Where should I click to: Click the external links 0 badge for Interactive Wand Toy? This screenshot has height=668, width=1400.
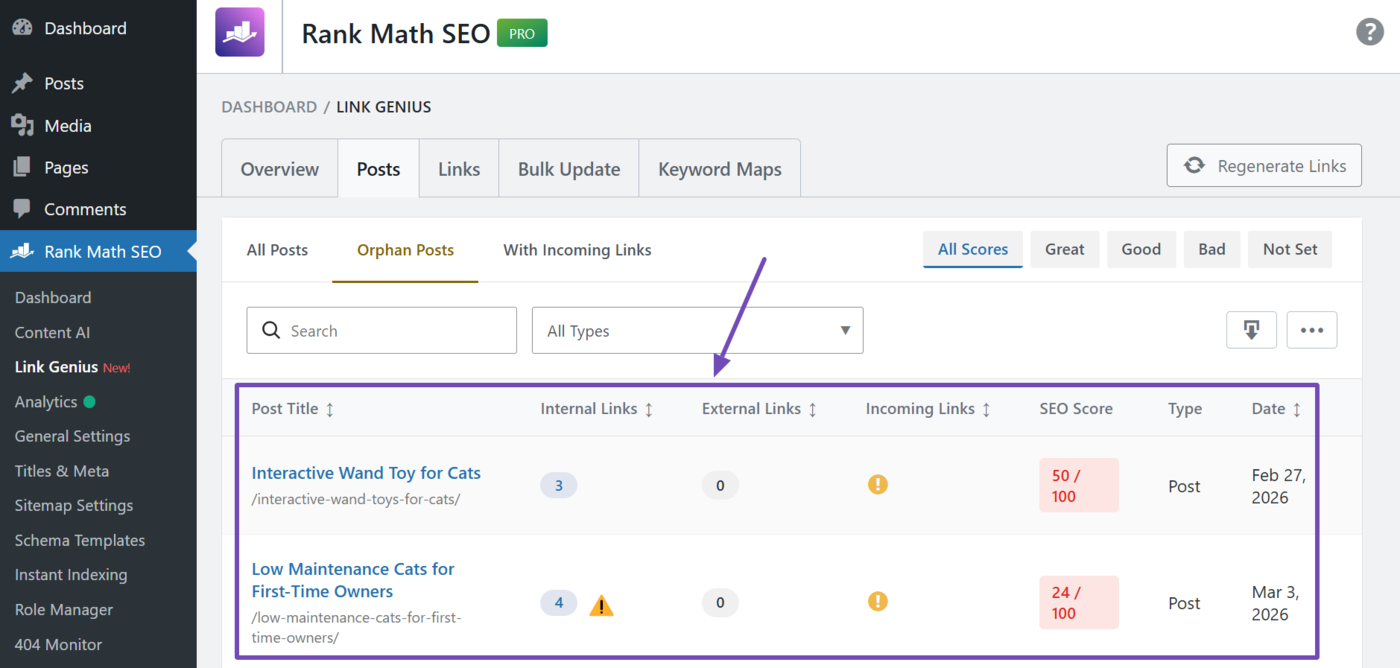point(720,486)
